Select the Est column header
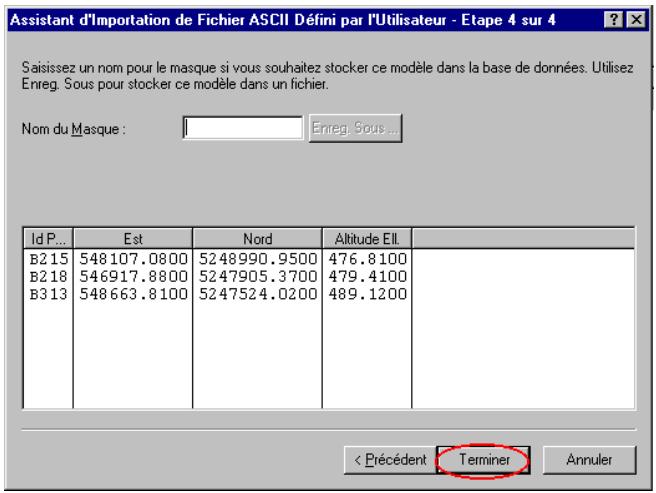656x493 pixels. point(133,239)
